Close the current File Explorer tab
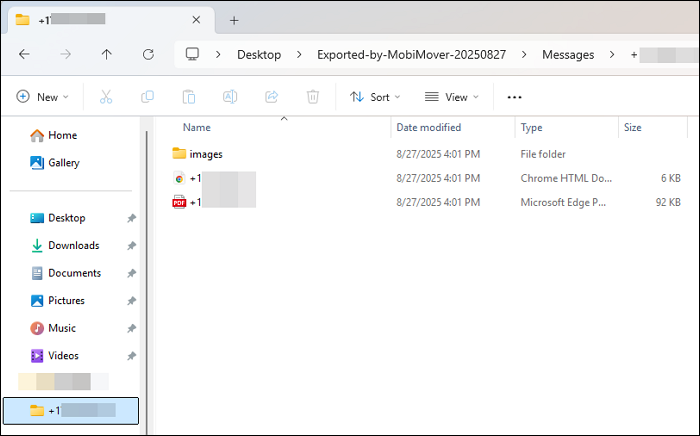Screen dimensions: 700x436 pos(196,20)
